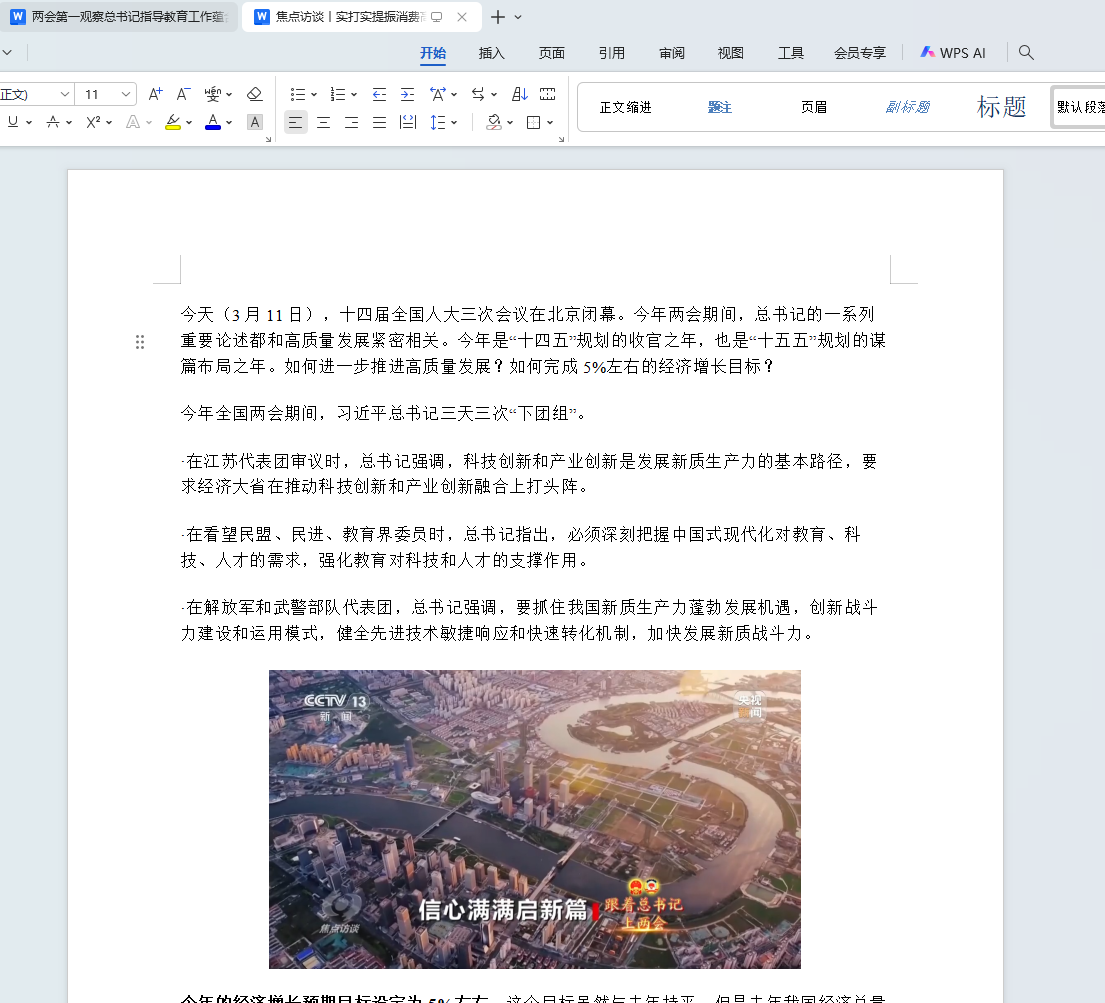This screenshot has width=1105, height=1003.
Task: Expand bullet list style dropdown
Action: [314, 94]
